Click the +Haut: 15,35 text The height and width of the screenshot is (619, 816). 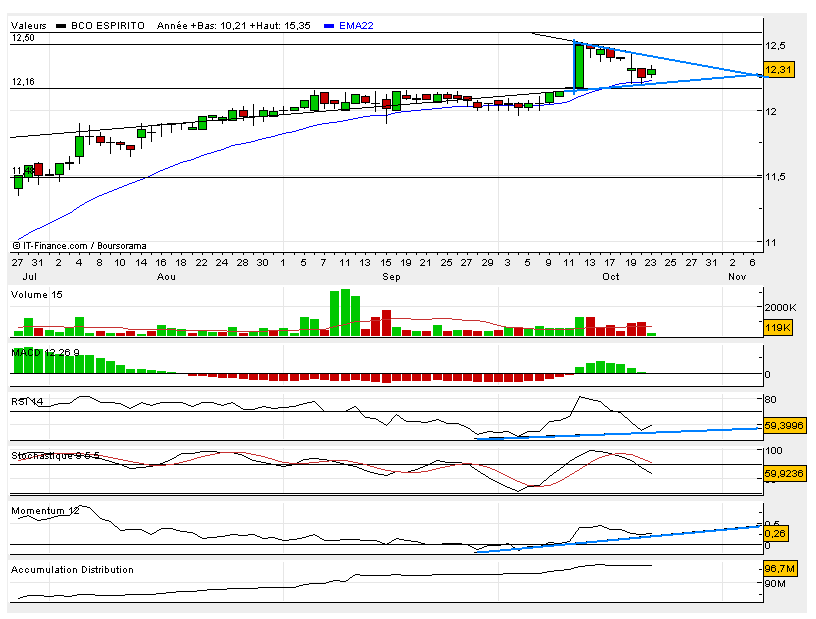[280, 26]
